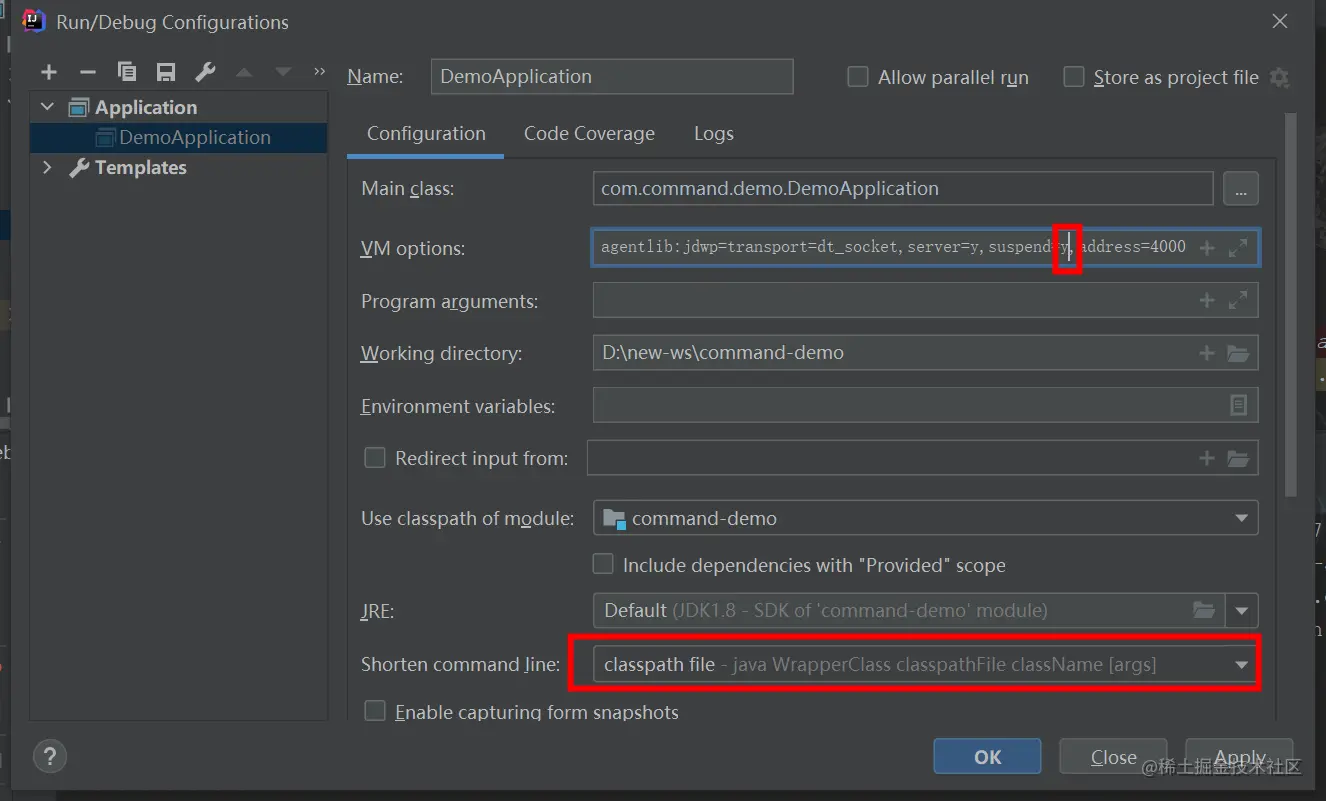Screen dimensions: 1326x801
Task: Insert macro in Program arguments plus icon
Action: click(x=1207, y=300)
